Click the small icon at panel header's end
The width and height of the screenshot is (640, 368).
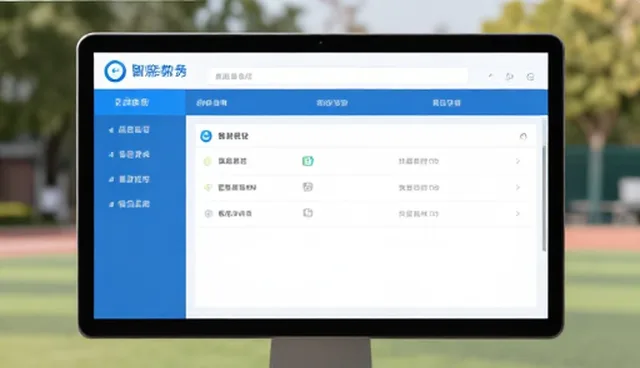pos(523,136)
